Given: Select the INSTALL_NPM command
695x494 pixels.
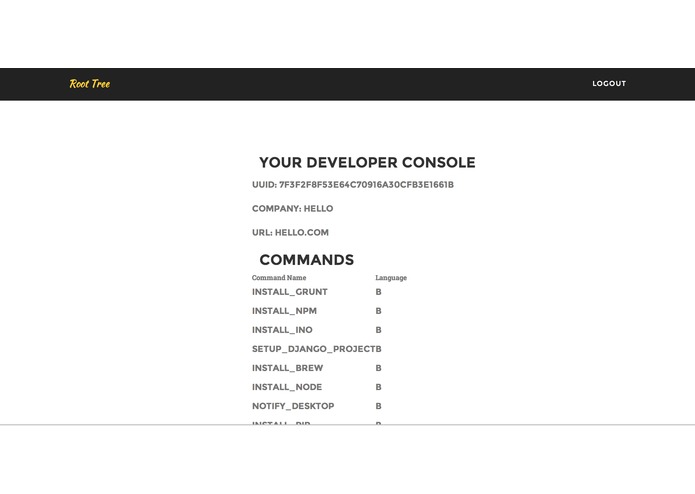Looking at the screenshot, I should 284,311.
